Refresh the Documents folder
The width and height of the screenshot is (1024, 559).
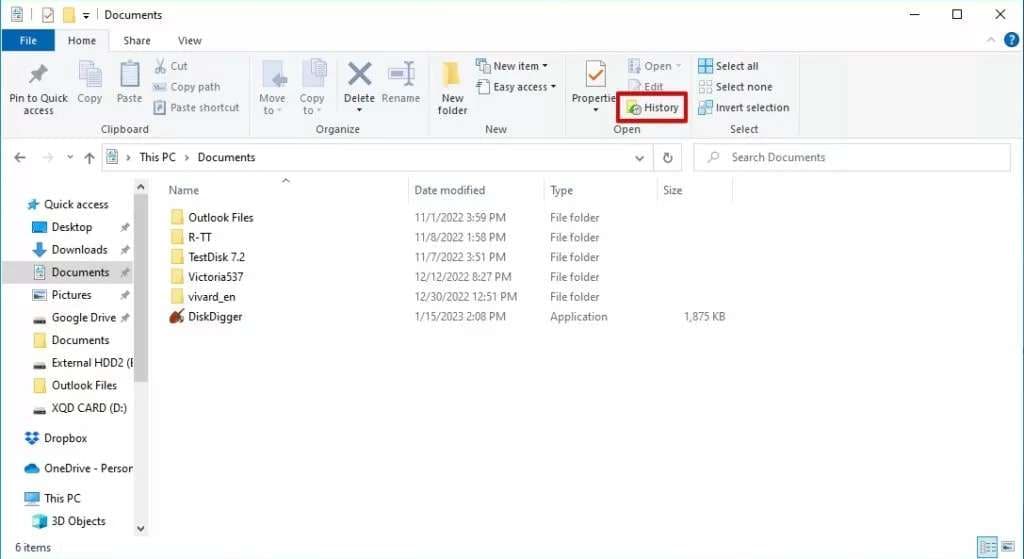point(667,158)
